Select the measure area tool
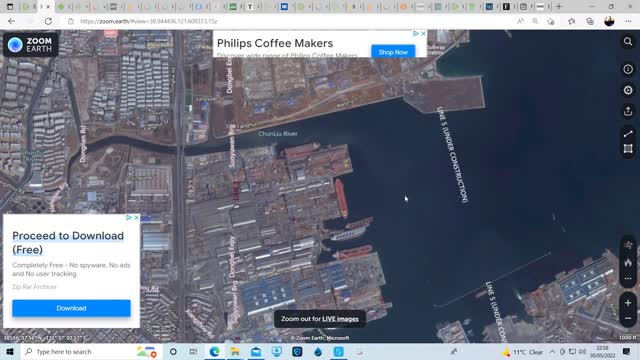This screenshot has width=640, height=360. point(628,149)
